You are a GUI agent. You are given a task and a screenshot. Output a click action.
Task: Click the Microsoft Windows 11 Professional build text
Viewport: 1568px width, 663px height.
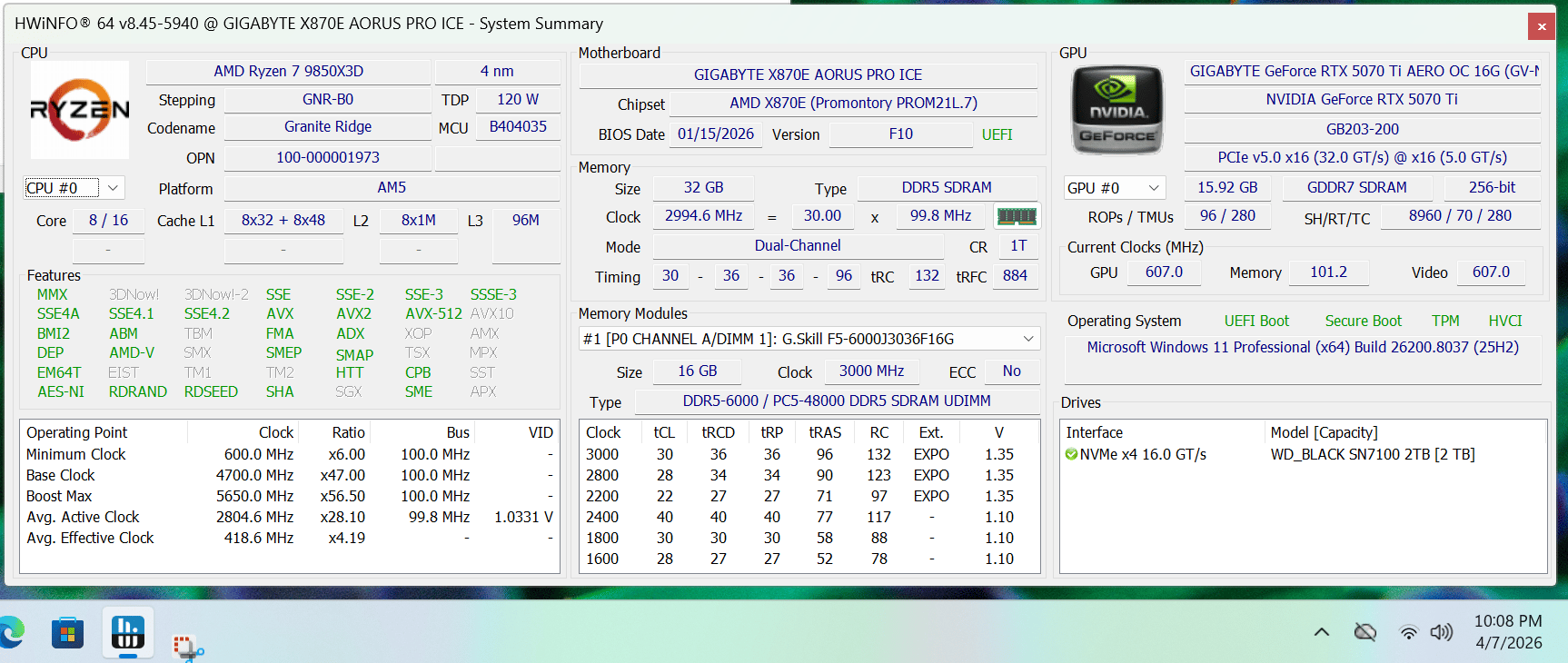pyautogui.click(x=1303, y=347)
